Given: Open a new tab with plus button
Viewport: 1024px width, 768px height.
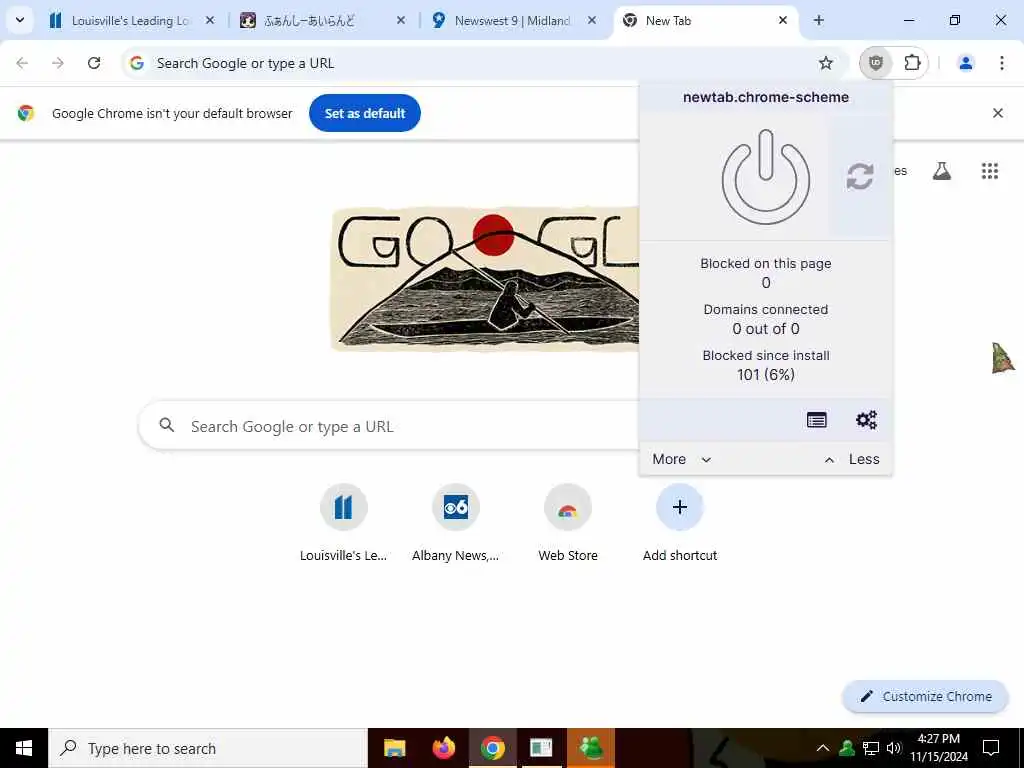Looking at the screenshot, I should point(819,20).
